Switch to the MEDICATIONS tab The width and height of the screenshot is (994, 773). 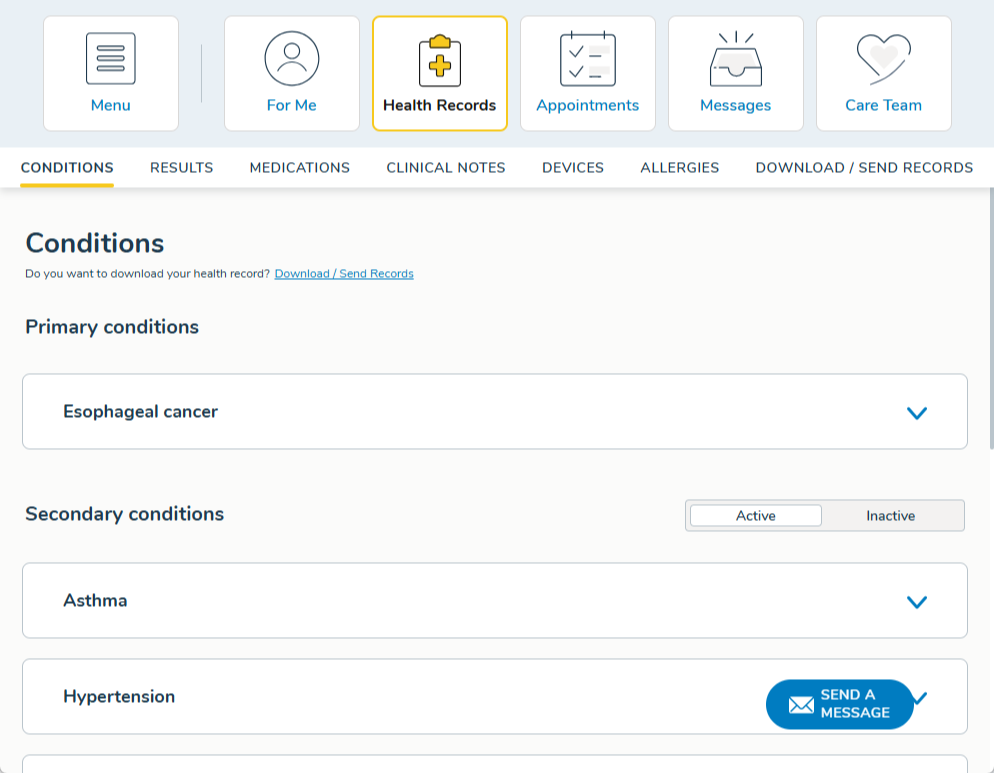point(299,167)
